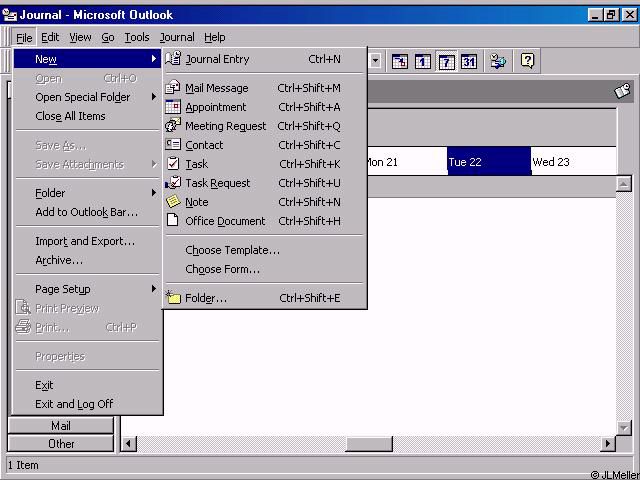Click the horizontal scrollbar thumb

pos(369,444)
